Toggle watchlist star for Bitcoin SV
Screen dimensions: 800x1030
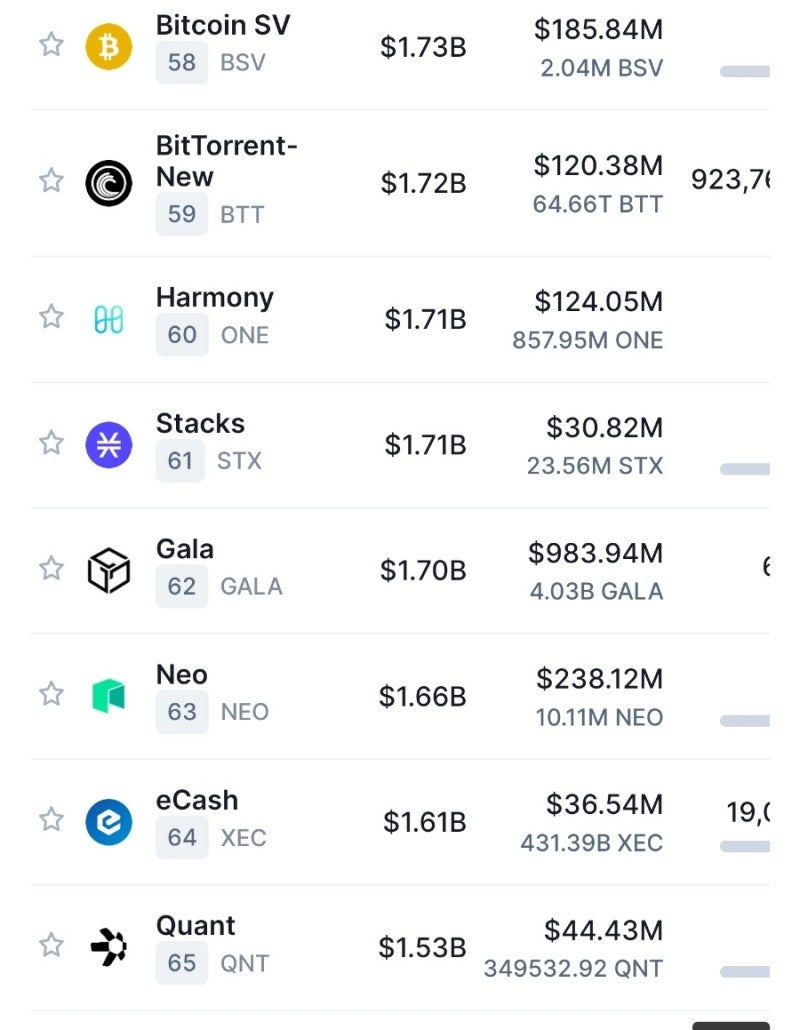pos(51,44)
